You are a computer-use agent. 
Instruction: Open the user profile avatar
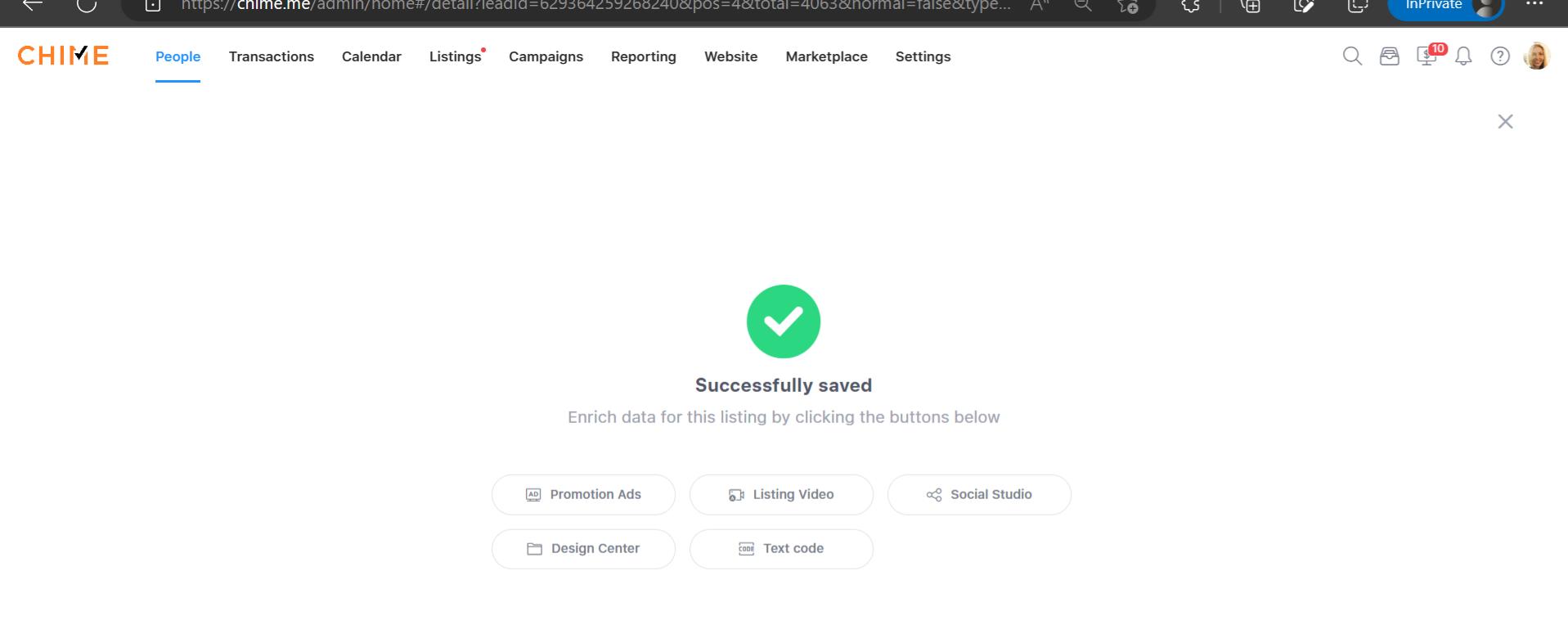(x=1537, y=56)
